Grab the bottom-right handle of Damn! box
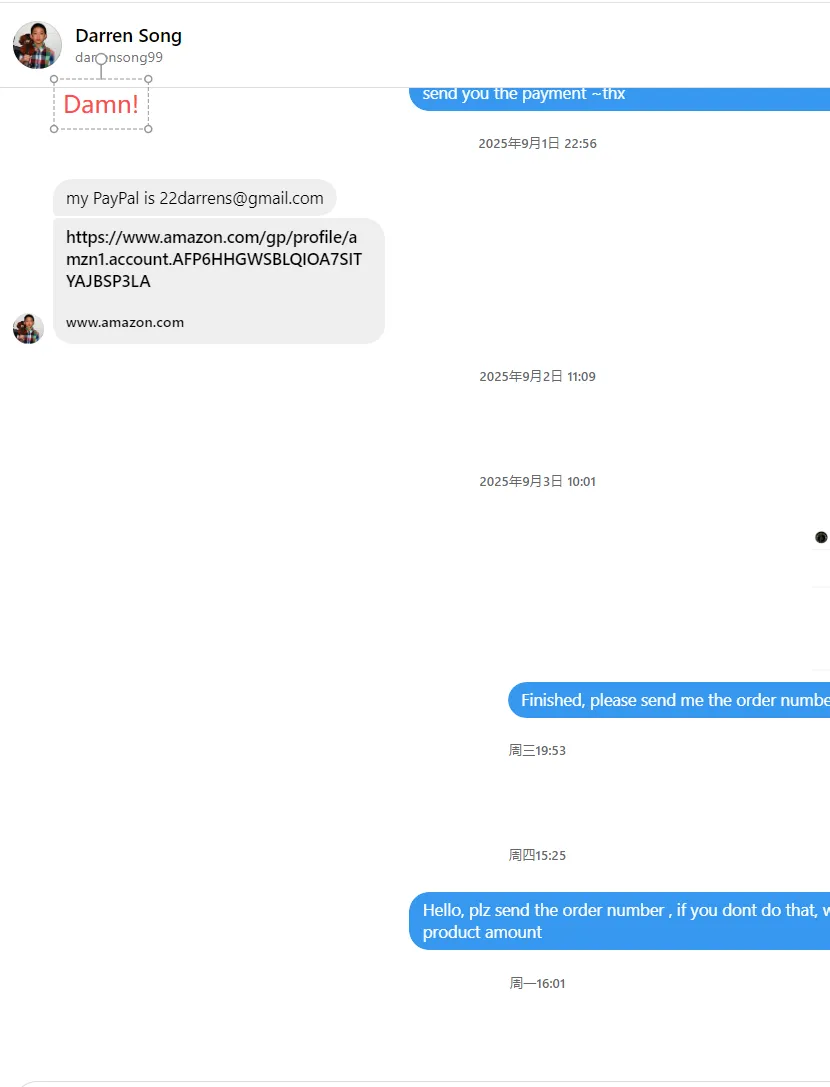 click(x=148, y=129)
